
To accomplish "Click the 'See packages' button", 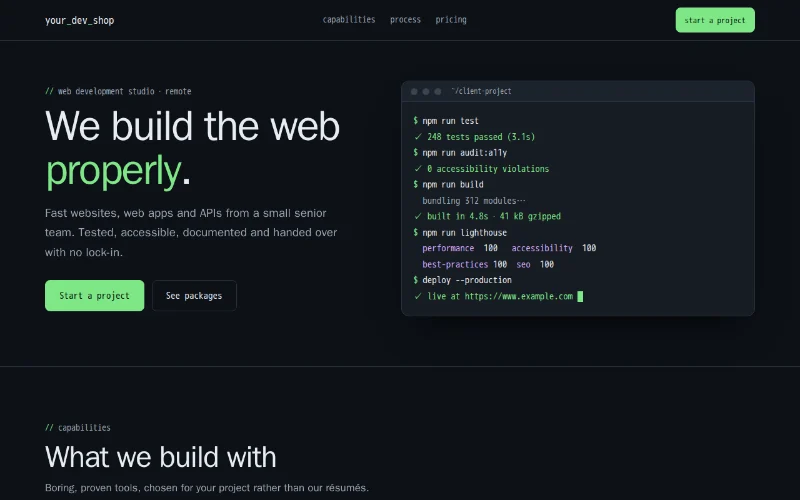I will pos(194,295).
